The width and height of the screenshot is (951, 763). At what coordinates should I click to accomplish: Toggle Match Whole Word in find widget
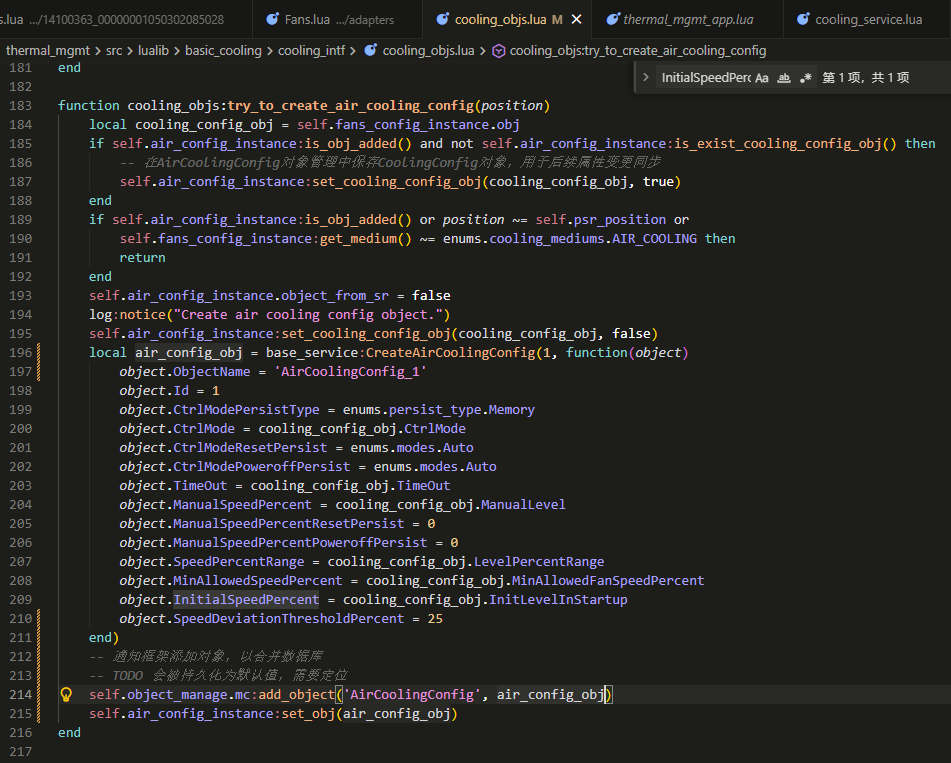784,78
